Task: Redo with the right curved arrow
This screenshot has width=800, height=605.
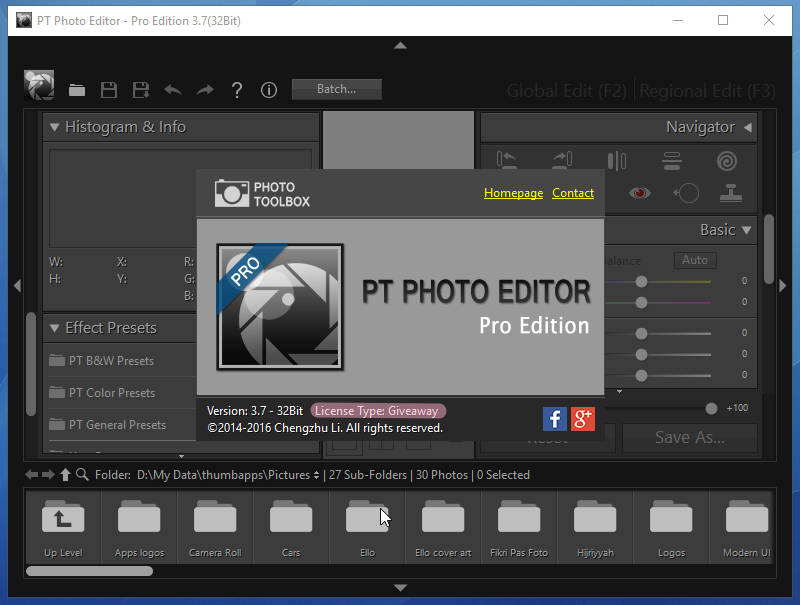Action: 205,90
